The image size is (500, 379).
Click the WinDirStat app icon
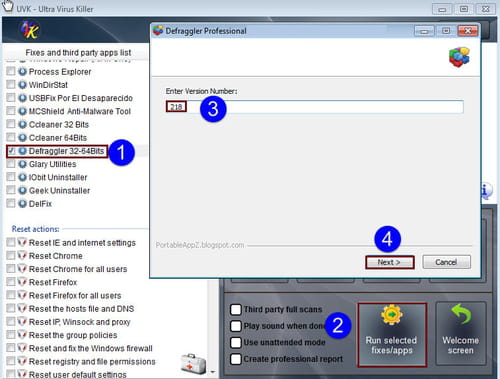pyautogui.click(x=22, y=85)
